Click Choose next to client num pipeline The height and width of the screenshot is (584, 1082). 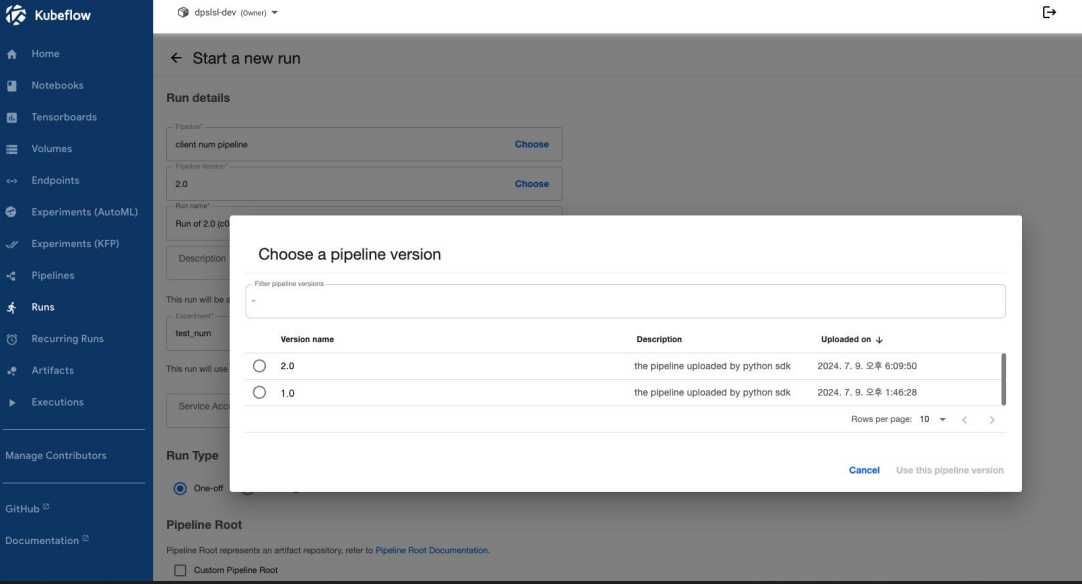(x=531, y=144)
